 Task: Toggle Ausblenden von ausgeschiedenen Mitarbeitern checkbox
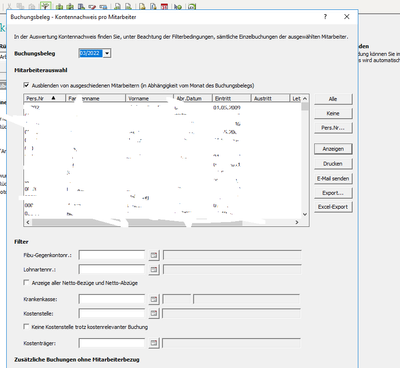pos(26,85)
